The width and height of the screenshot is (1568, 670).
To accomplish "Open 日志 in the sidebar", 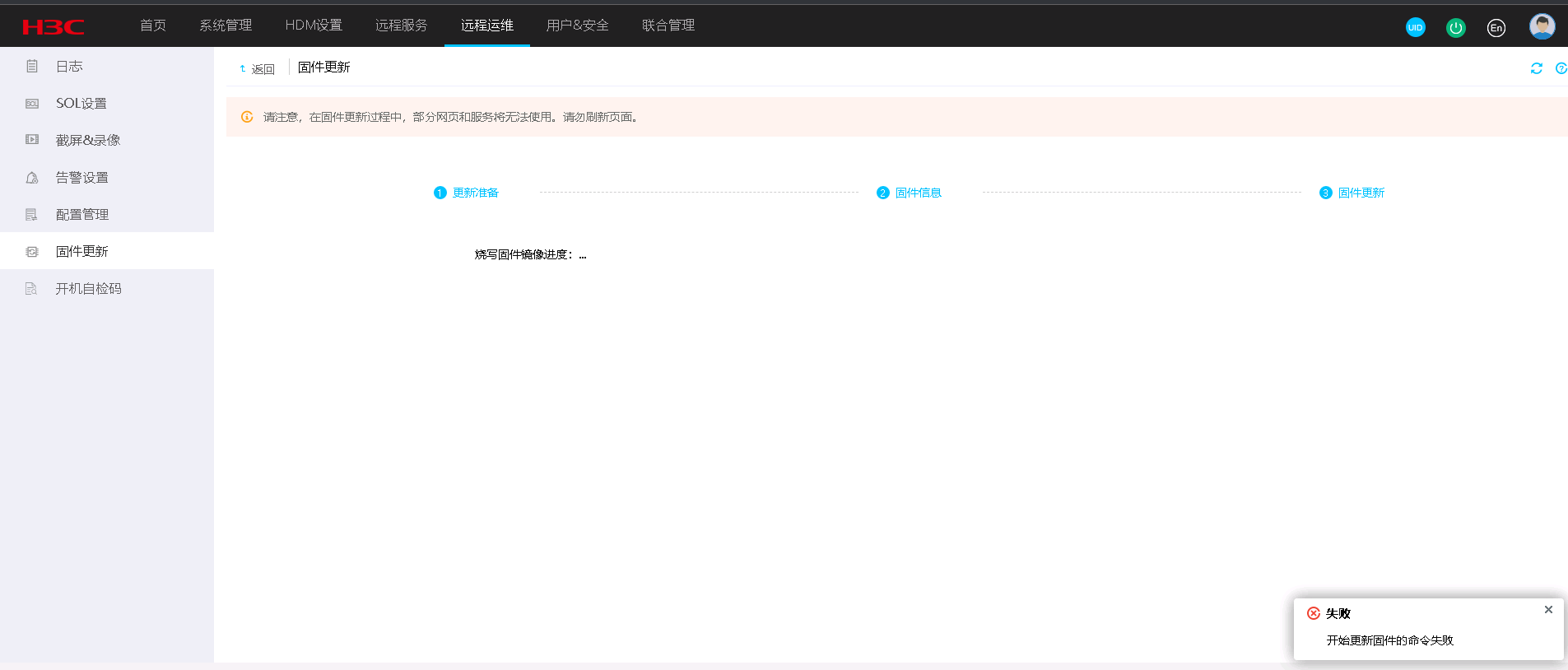I will point(107,66).
